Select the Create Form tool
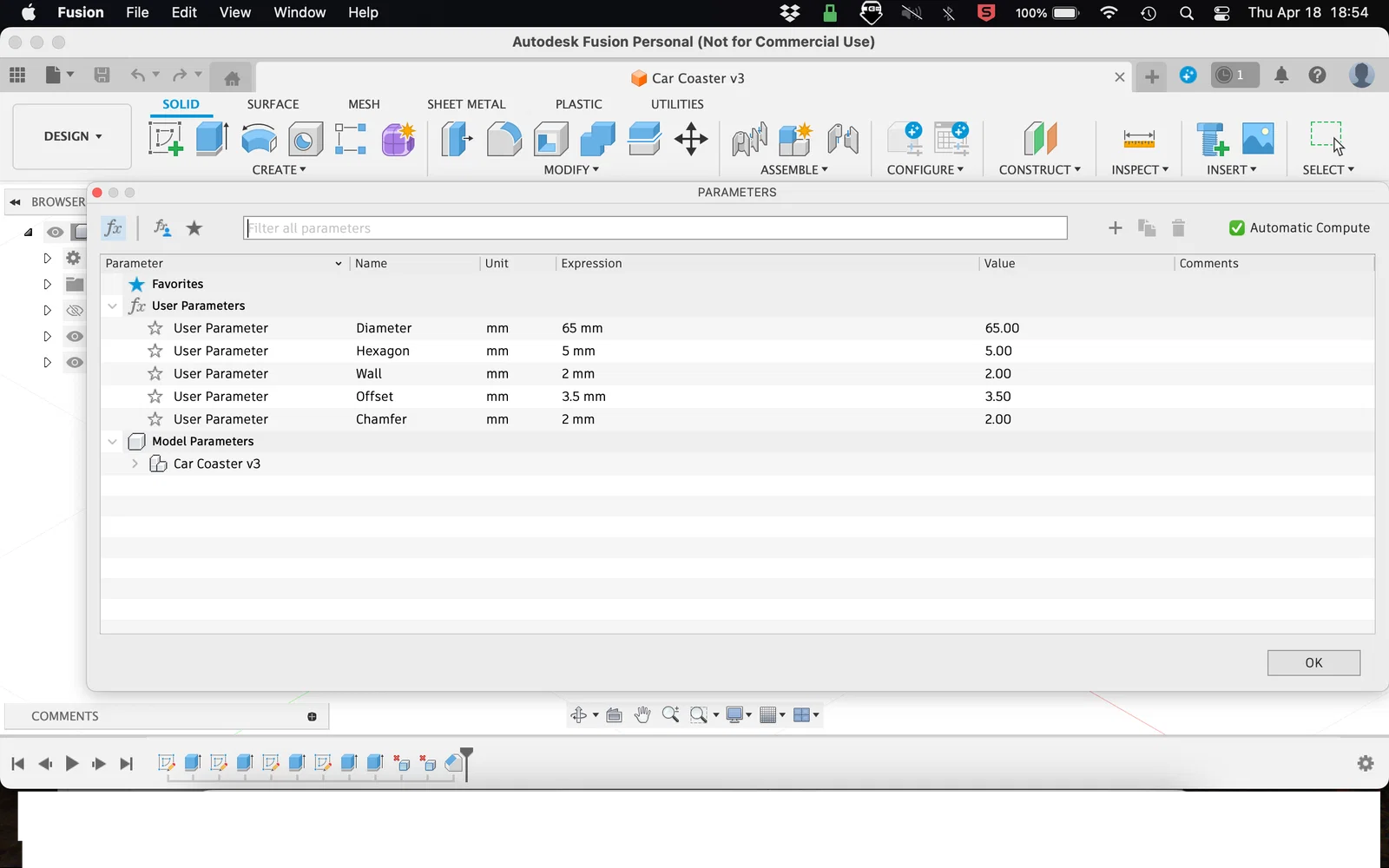This screenshot has width=1389, height=868. (x=398, y=139)
